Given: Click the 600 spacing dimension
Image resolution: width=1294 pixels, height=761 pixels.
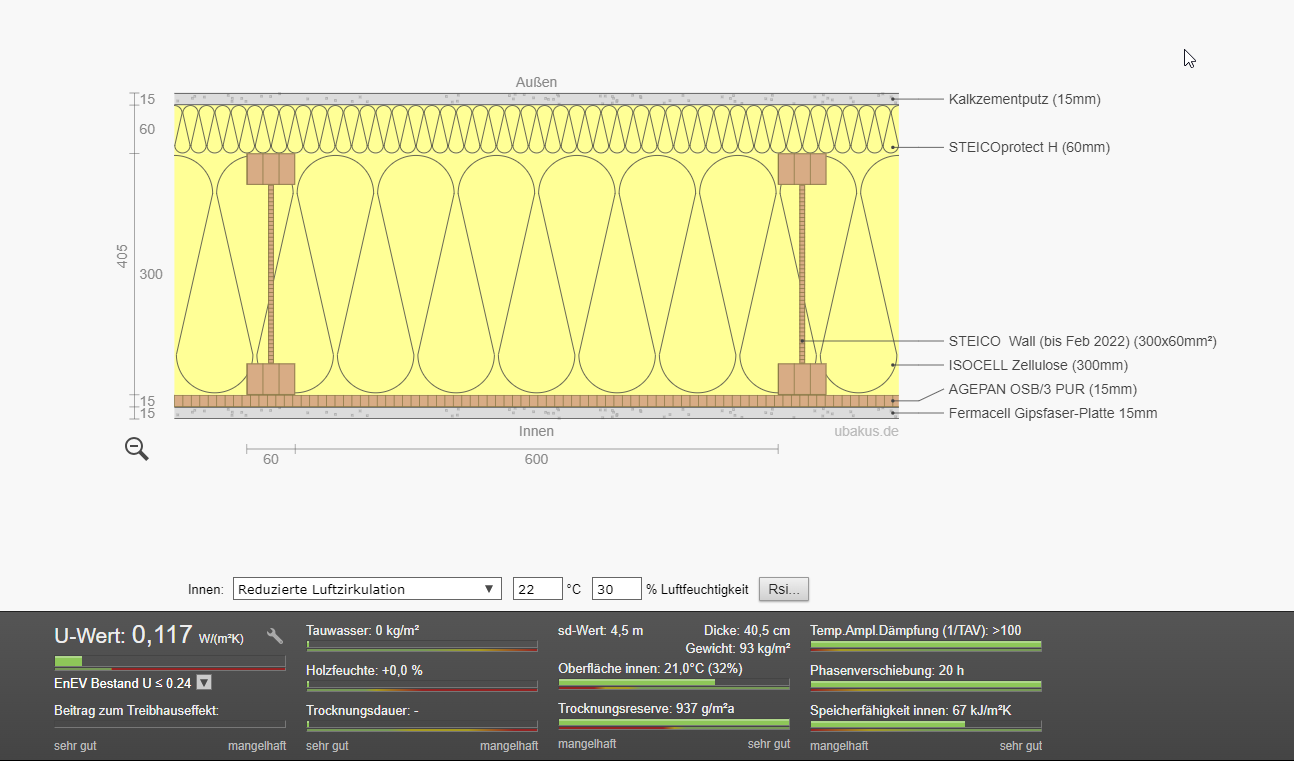Looking at the screenshot, I should pyautogui.click(x=536, y=459).
